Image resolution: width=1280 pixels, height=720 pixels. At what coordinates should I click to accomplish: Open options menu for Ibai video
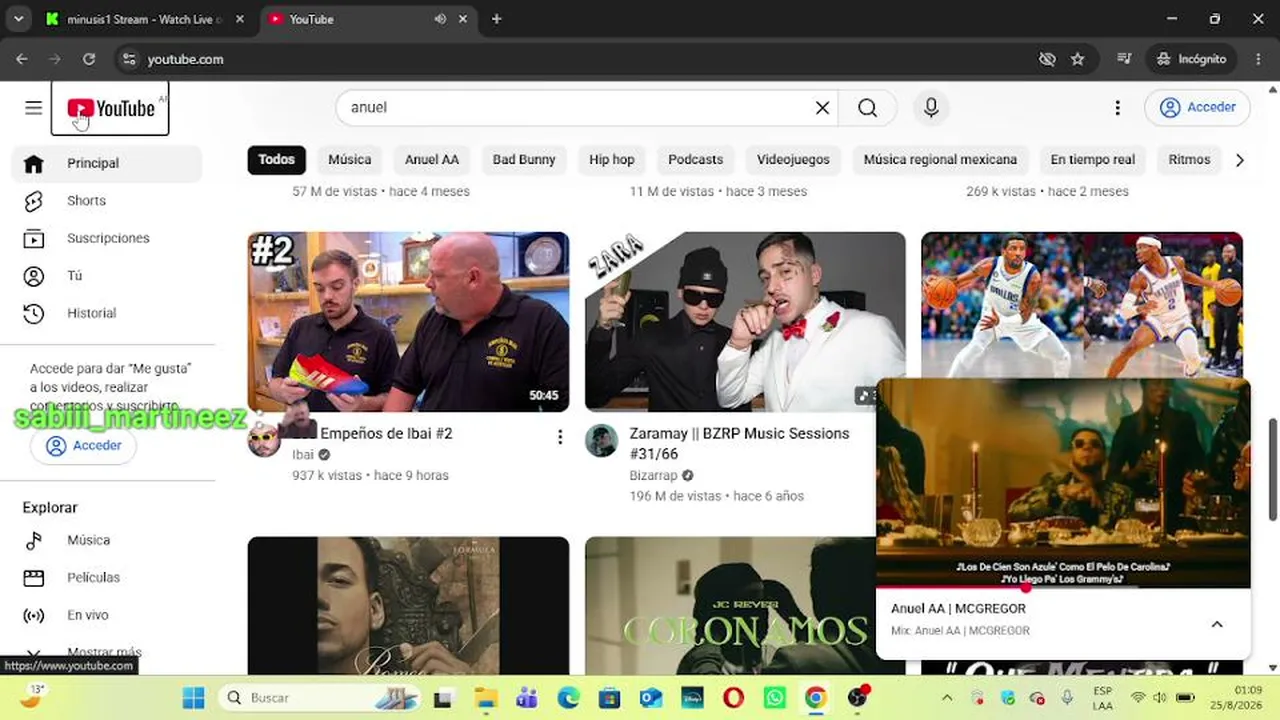tap(560, 437)
